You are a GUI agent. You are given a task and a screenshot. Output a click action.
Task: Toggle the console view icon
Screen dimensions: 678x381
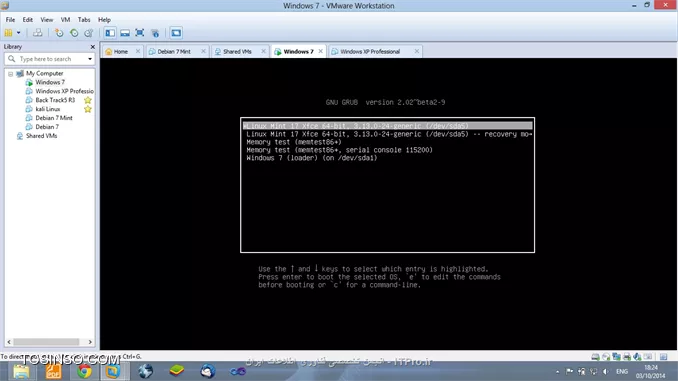pyautogui.click(x=176, y=33)
